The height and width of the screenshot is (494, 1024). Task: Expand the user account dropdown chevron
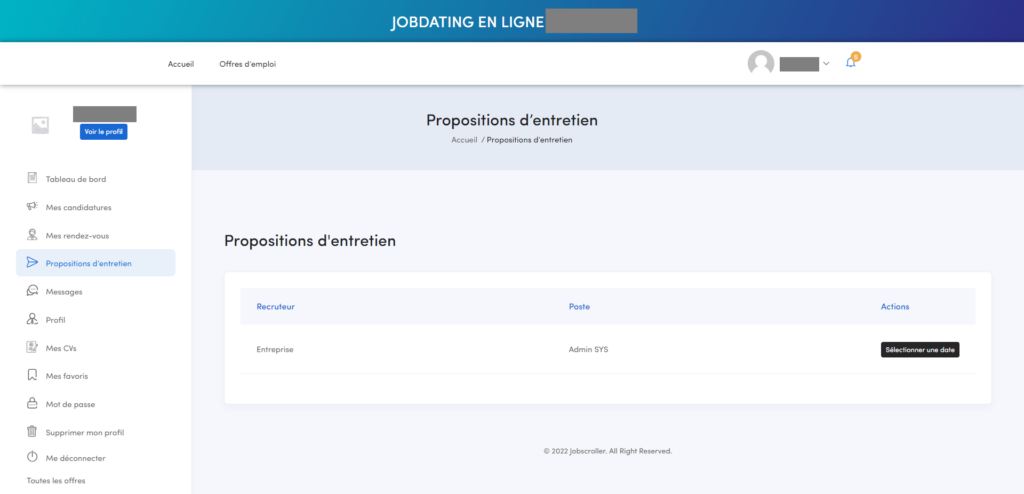click(x=826, y=64)
